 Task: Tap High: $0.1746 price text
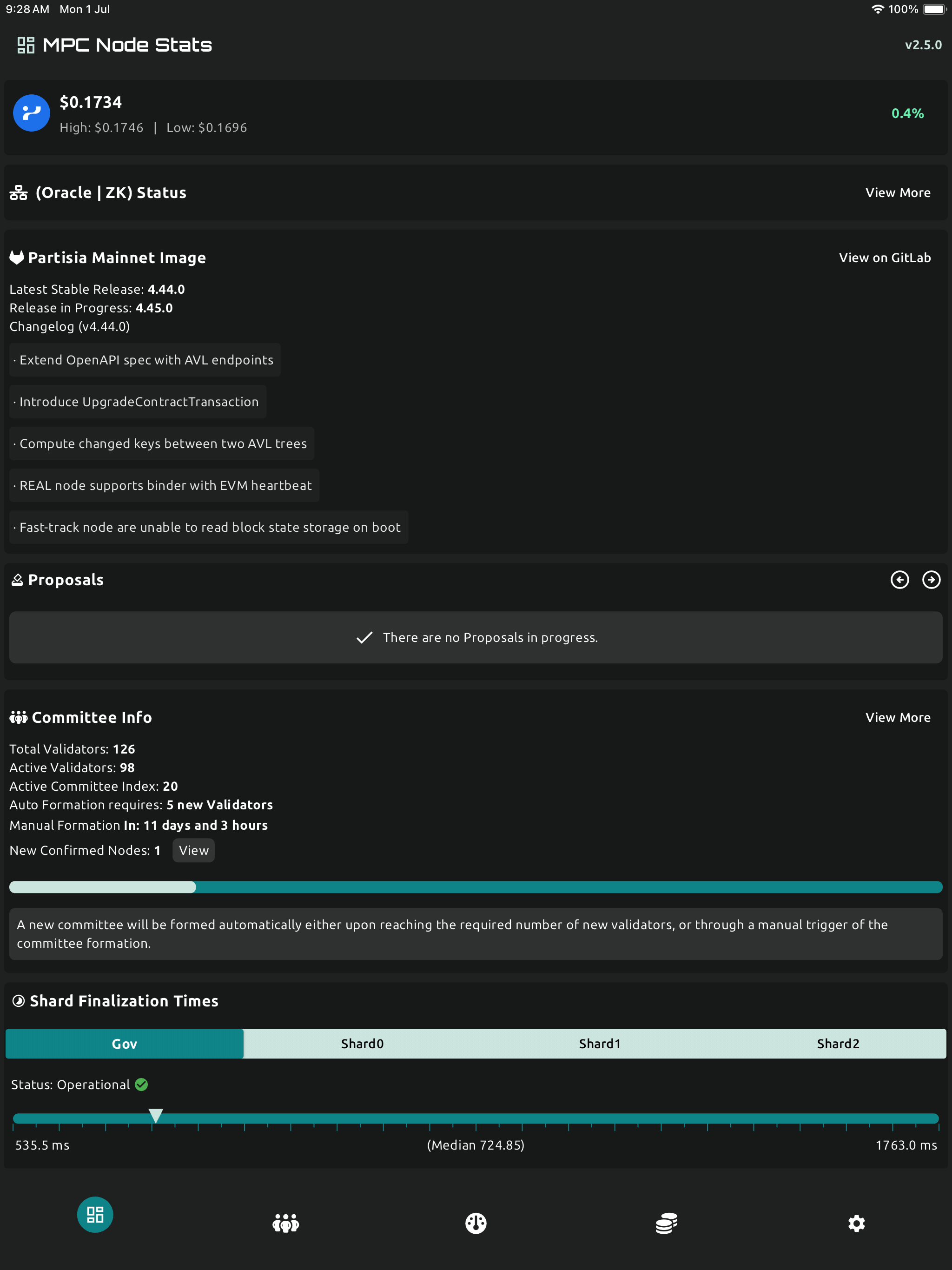[102, 127]
